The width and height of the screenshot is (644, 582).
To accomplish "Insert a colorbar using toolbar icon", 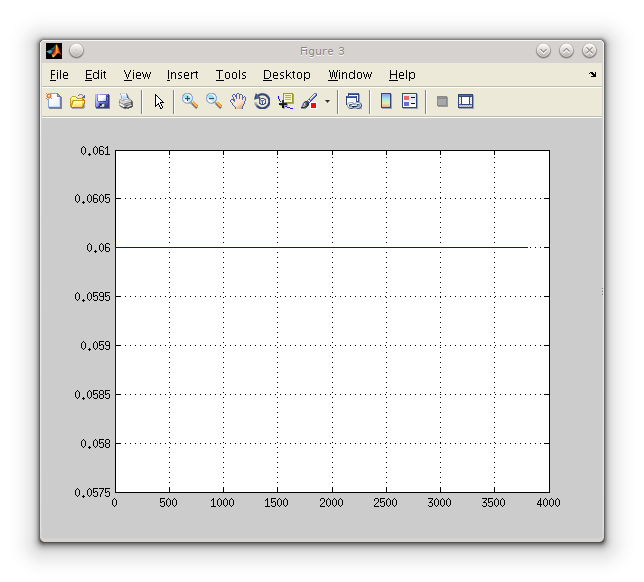I will (x=386, y=101).
